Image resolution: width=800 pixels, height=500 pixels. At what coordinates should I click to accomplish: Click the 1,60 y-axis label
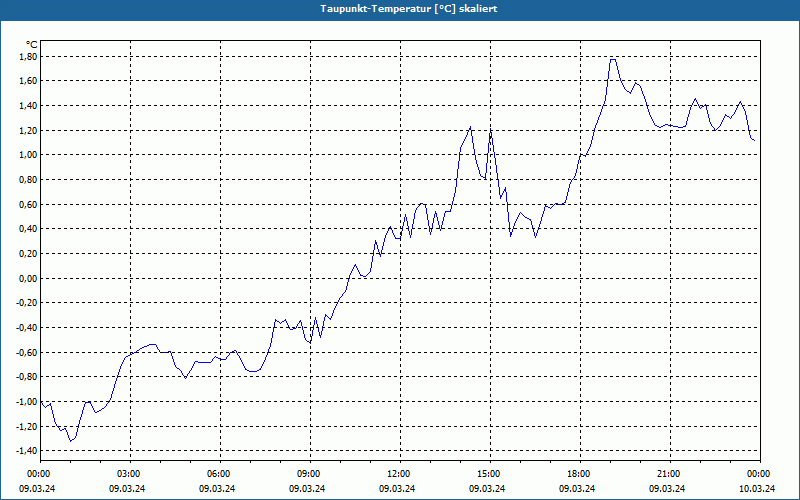[29, 81]
